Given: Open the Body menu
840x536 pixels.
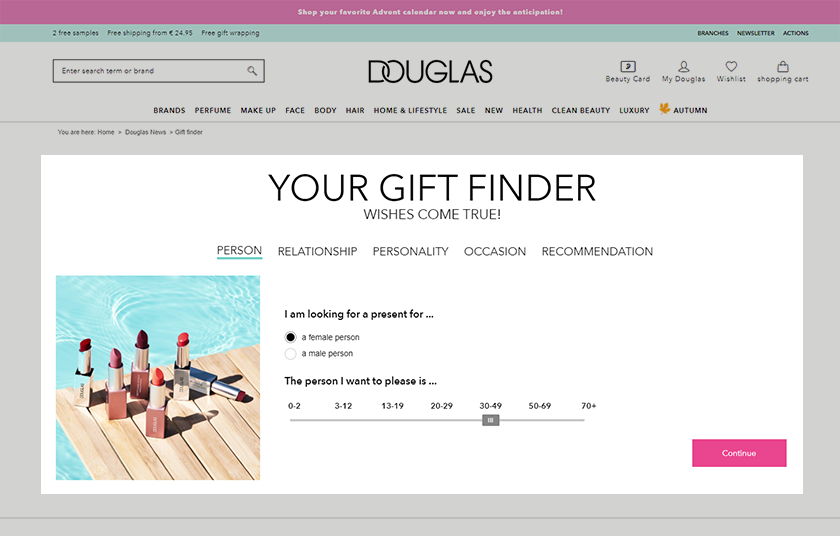Looking at the screenshot, I should pyautogui.click(x=325, y=110).
